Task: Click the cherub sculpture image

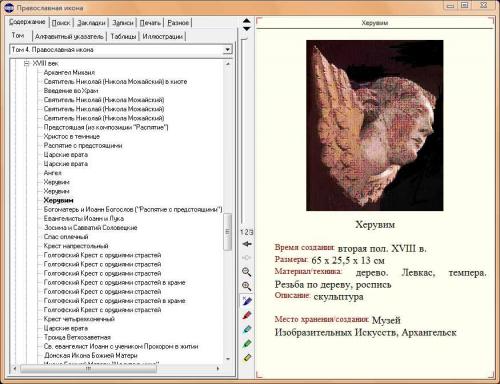Action: tap(375, 125)
